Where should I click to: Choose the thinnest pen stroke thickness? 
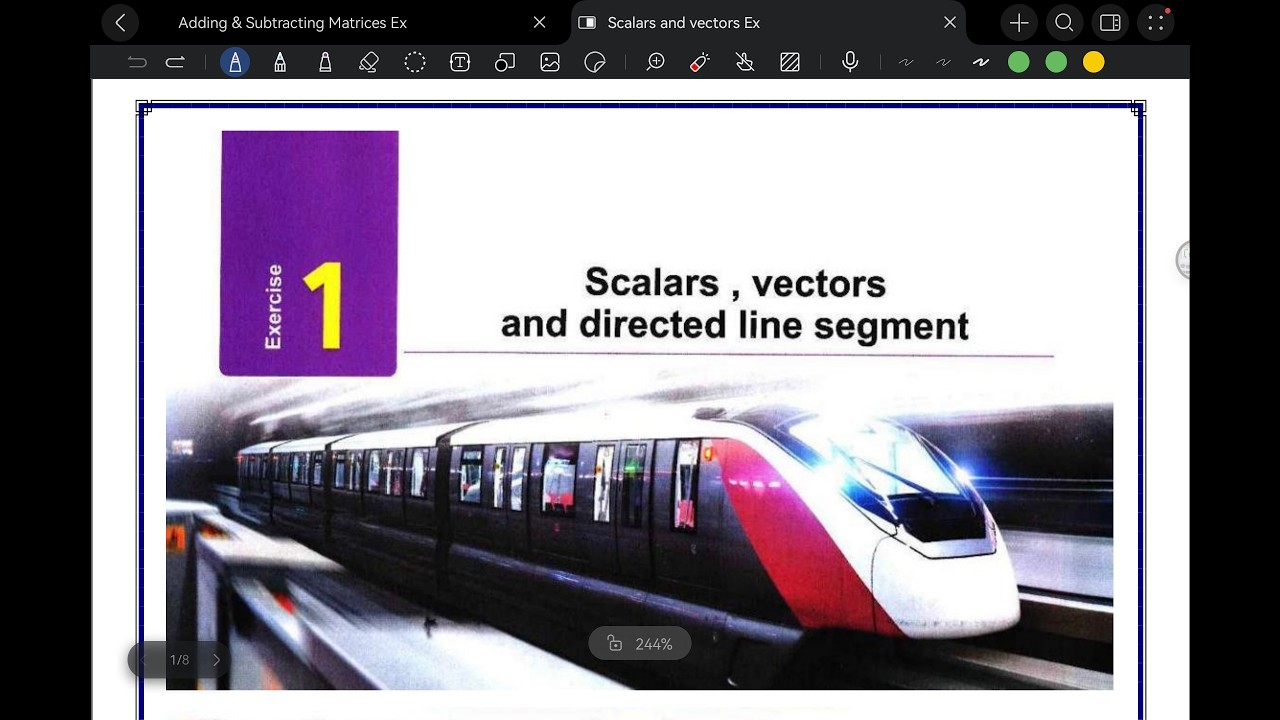(906, 62)
